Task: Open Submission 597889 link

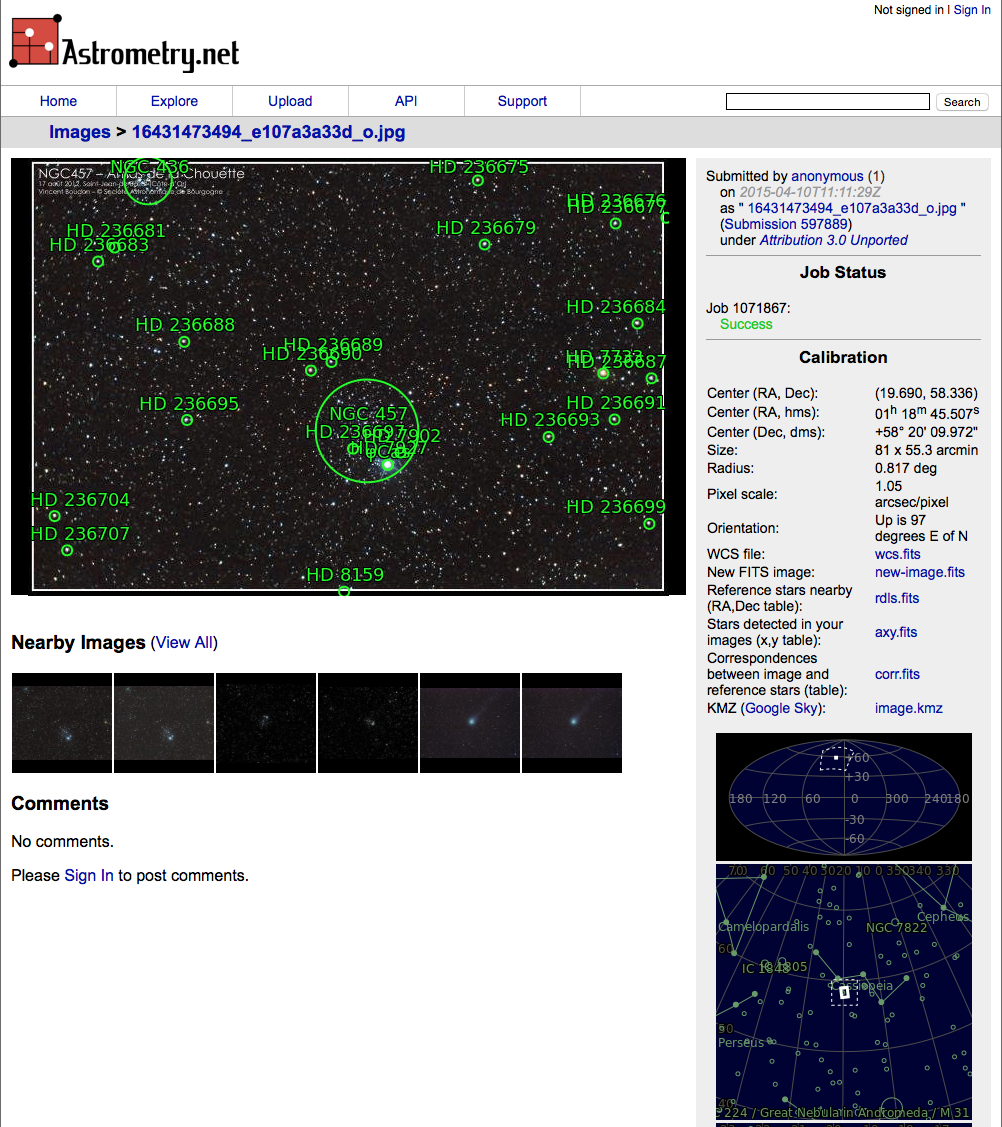Action: pos(787,224)
